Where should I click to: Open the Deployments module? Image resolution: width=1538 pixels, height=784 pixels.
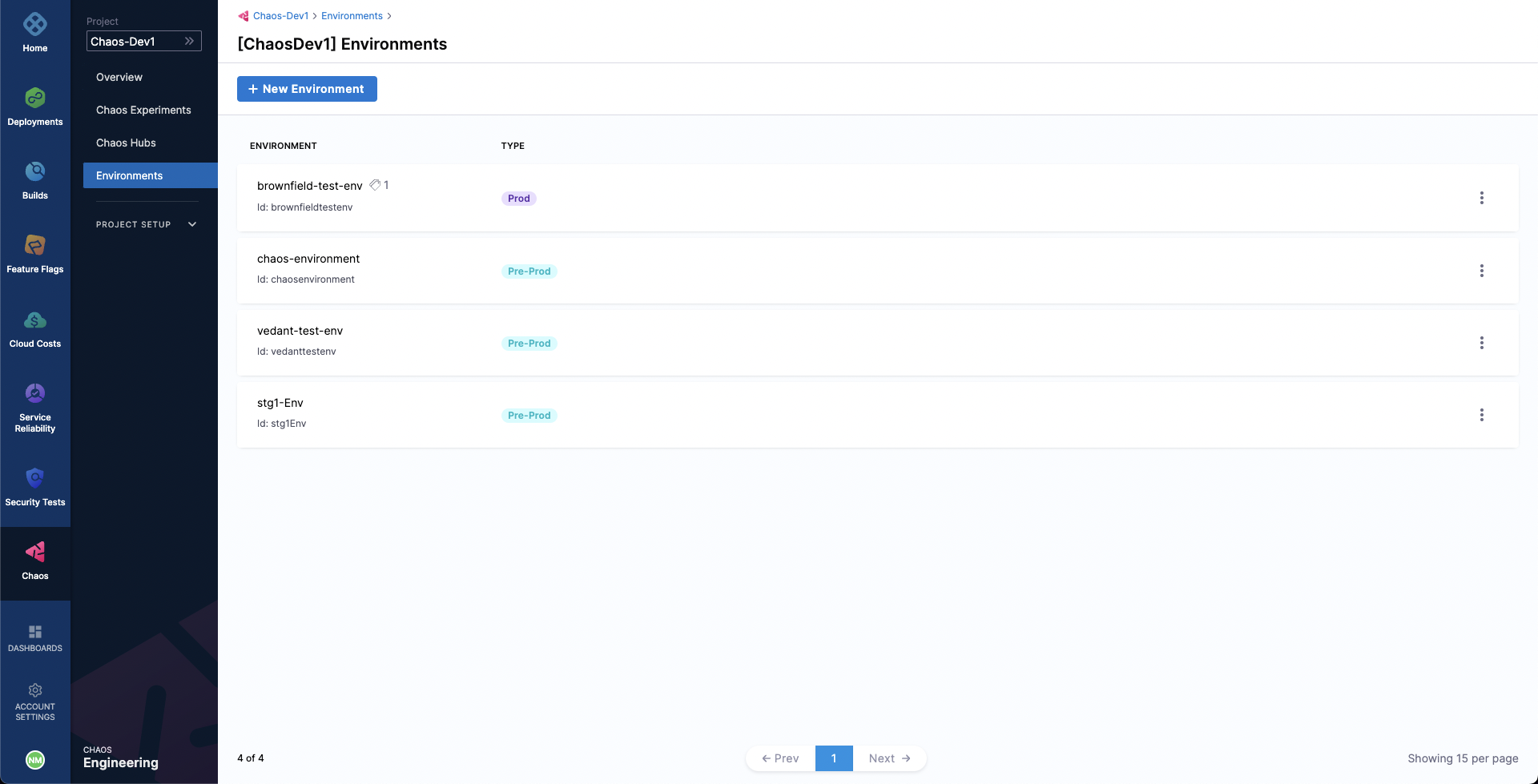(x=34, y=107)
